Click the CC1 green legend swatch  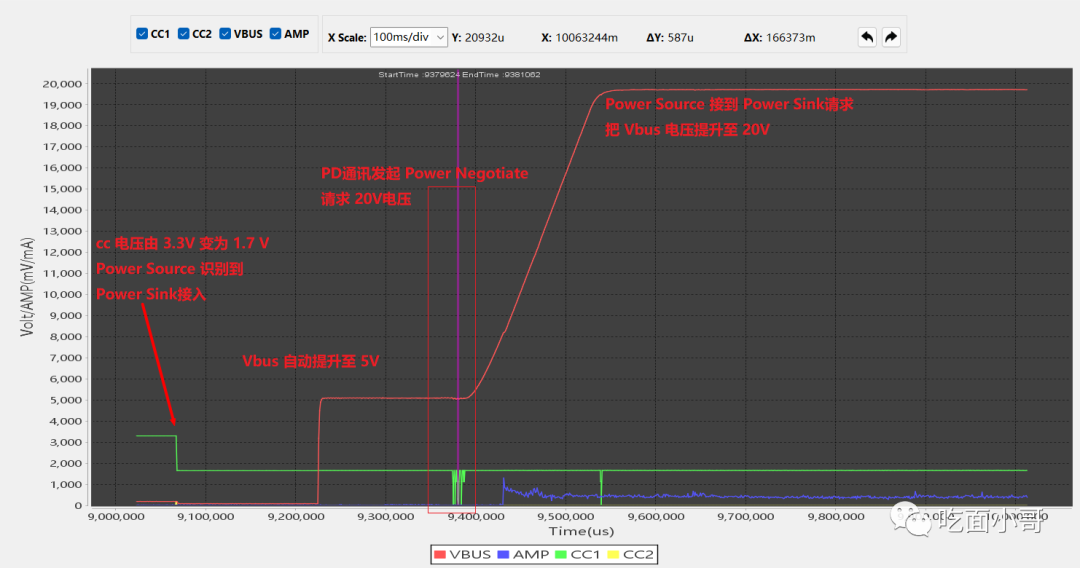pos(561,554)
